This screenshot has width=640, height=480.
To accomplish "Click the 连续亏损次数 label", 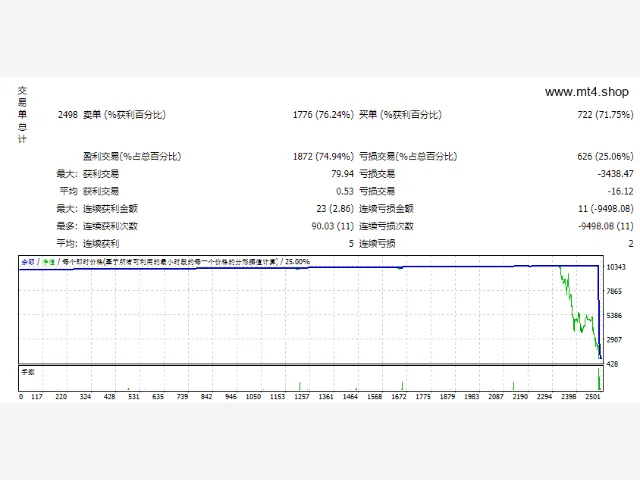I will [x=386, y=226].
